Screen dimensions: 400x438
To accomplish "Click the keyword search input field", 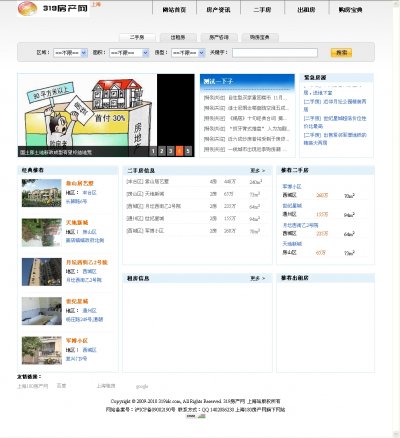I will coord(275,53).
